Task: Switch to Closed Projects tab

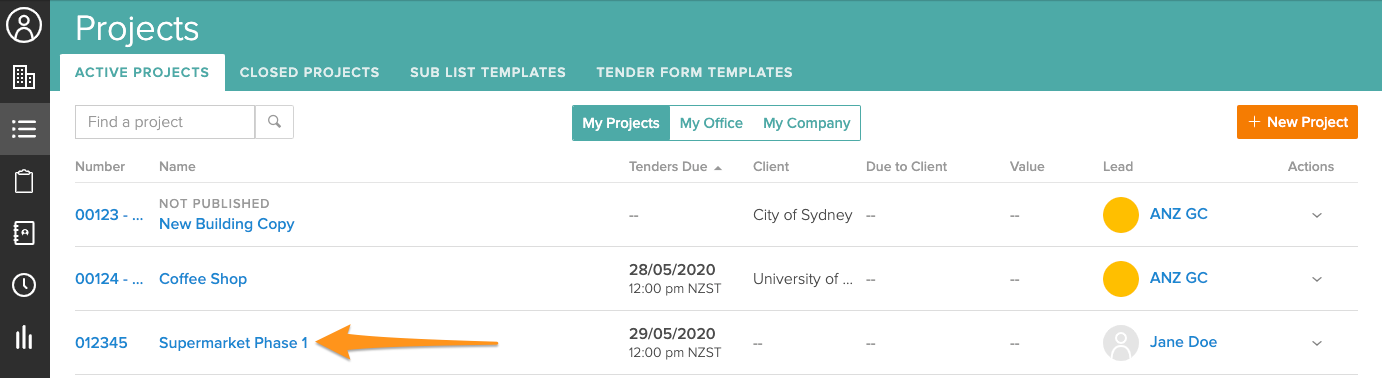Action: point(310,72)
